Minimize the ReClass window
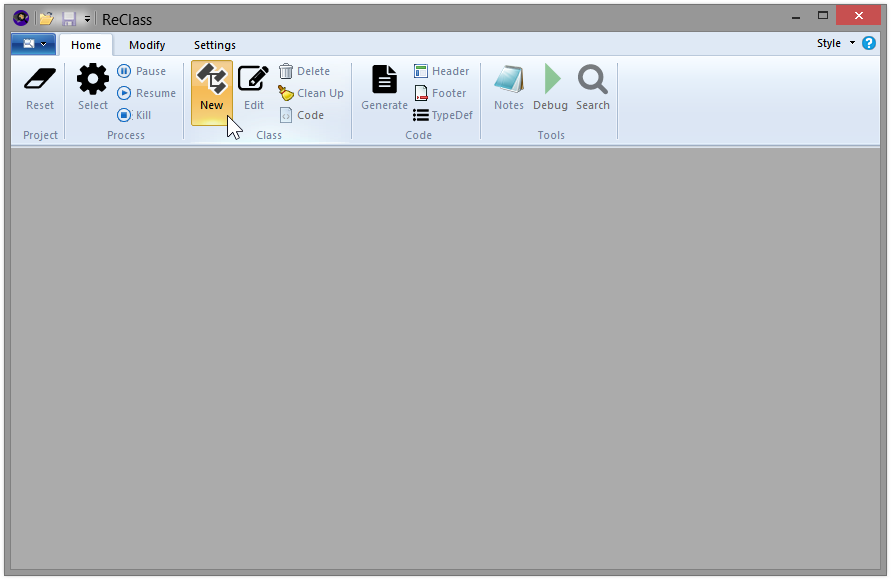 click(796, 17)
